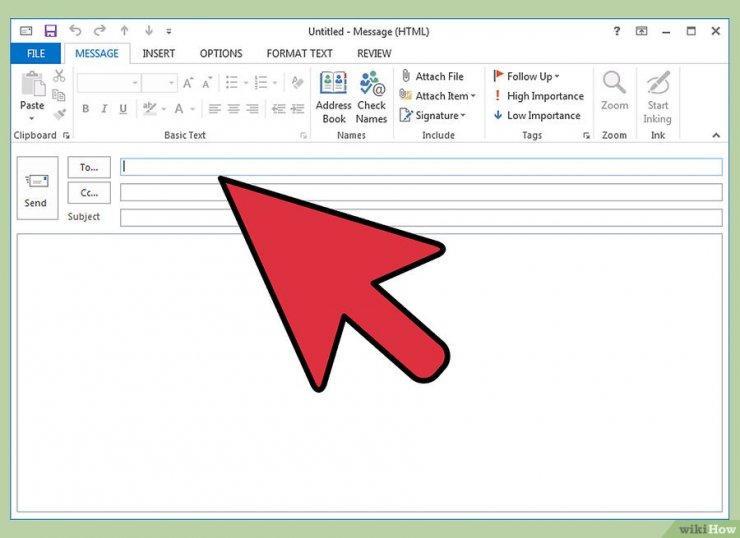740x538 pixels.
Task: Open font color dropdown arrow
Action: click(193, 109)
